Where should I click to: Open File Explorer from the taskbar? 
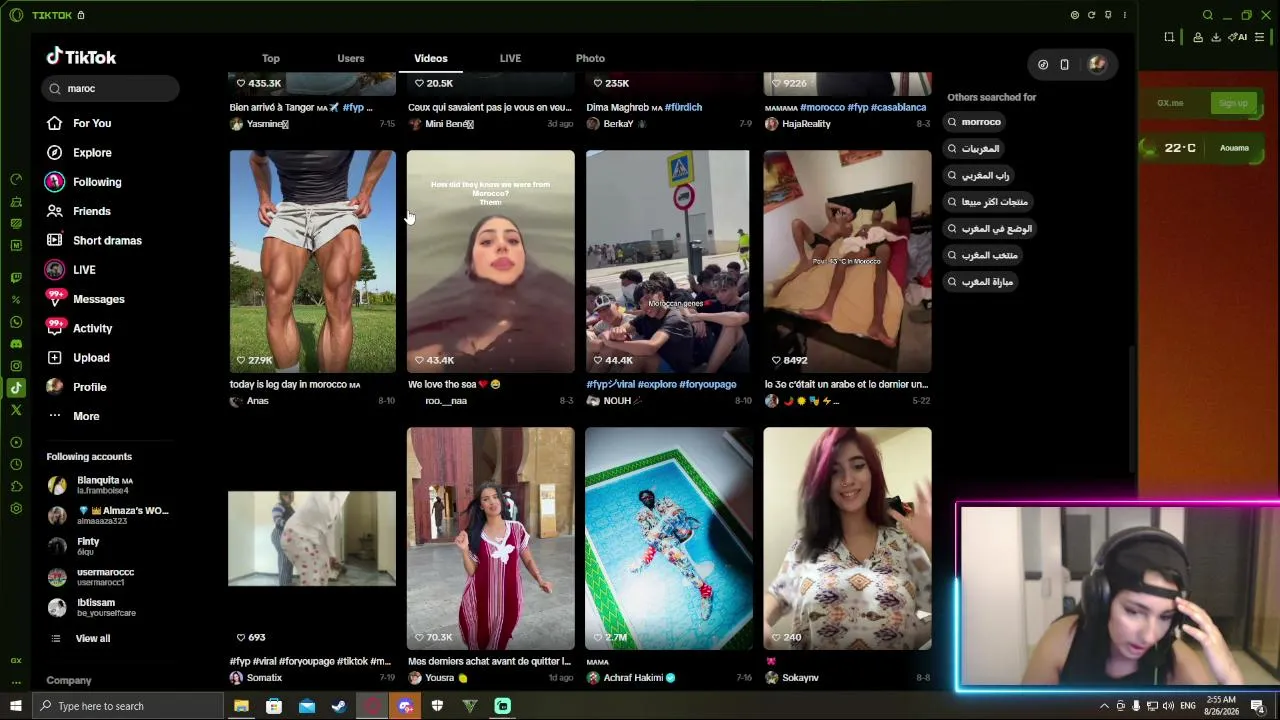241,706
